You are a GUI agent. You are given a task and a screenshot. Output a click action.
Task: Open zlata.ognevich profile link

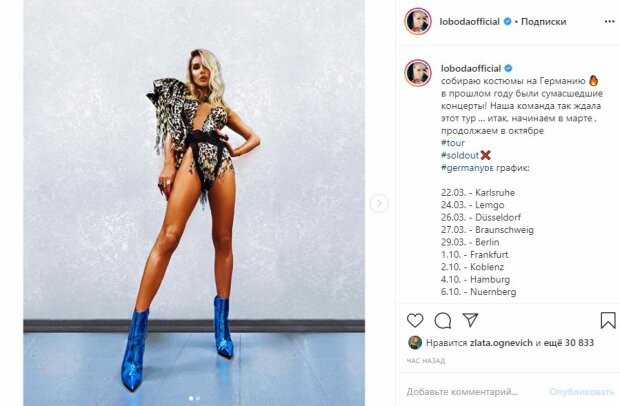(x=501, y=343)
